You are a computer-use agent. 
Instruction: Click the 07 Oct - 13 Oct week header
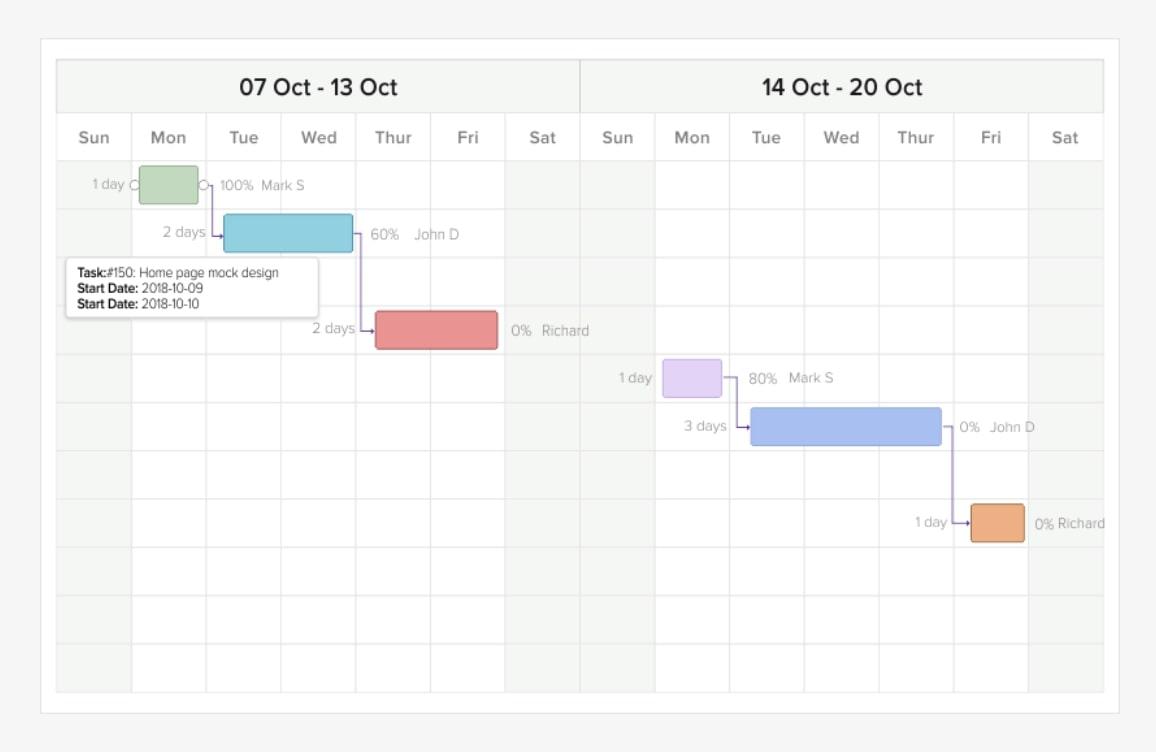318,87
